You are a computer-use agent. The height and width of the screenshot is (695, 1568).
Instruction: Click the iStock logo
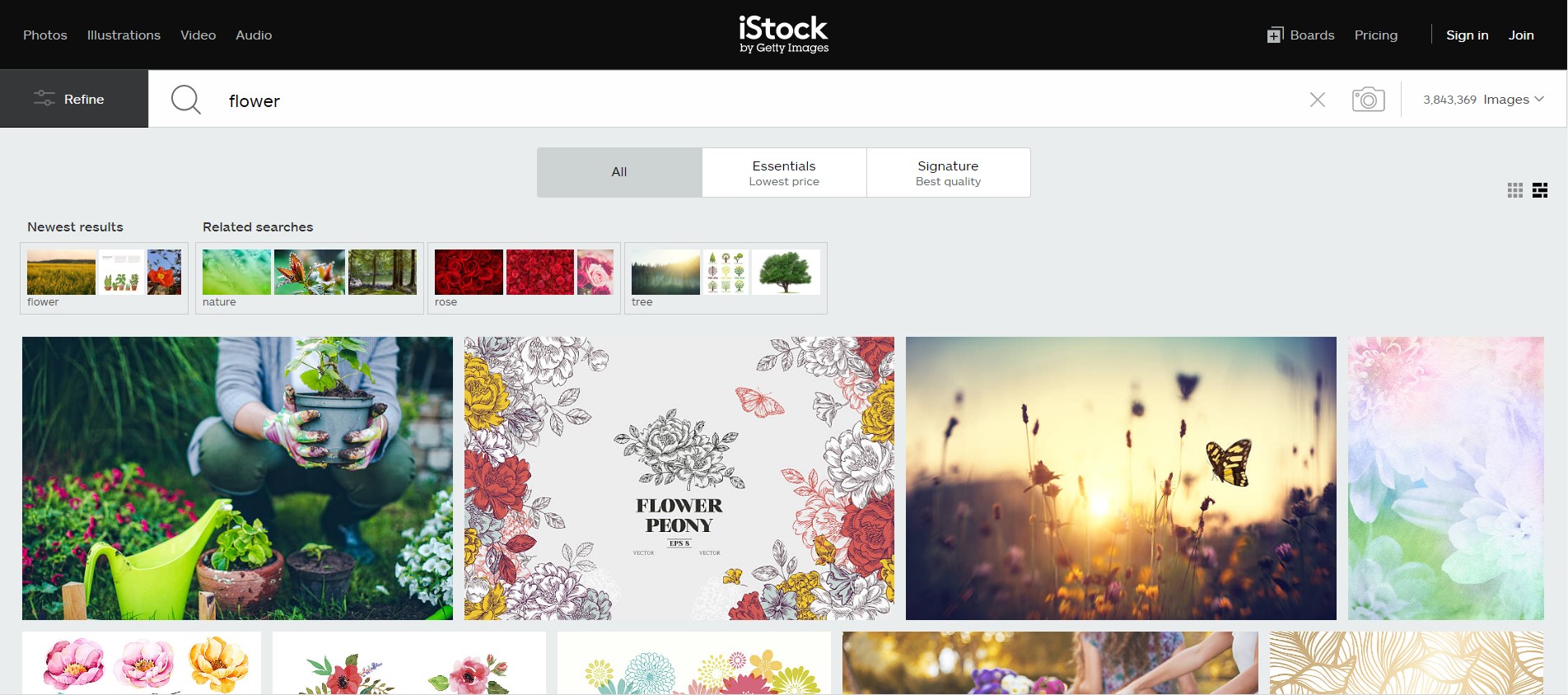click(x=784, y=35)
